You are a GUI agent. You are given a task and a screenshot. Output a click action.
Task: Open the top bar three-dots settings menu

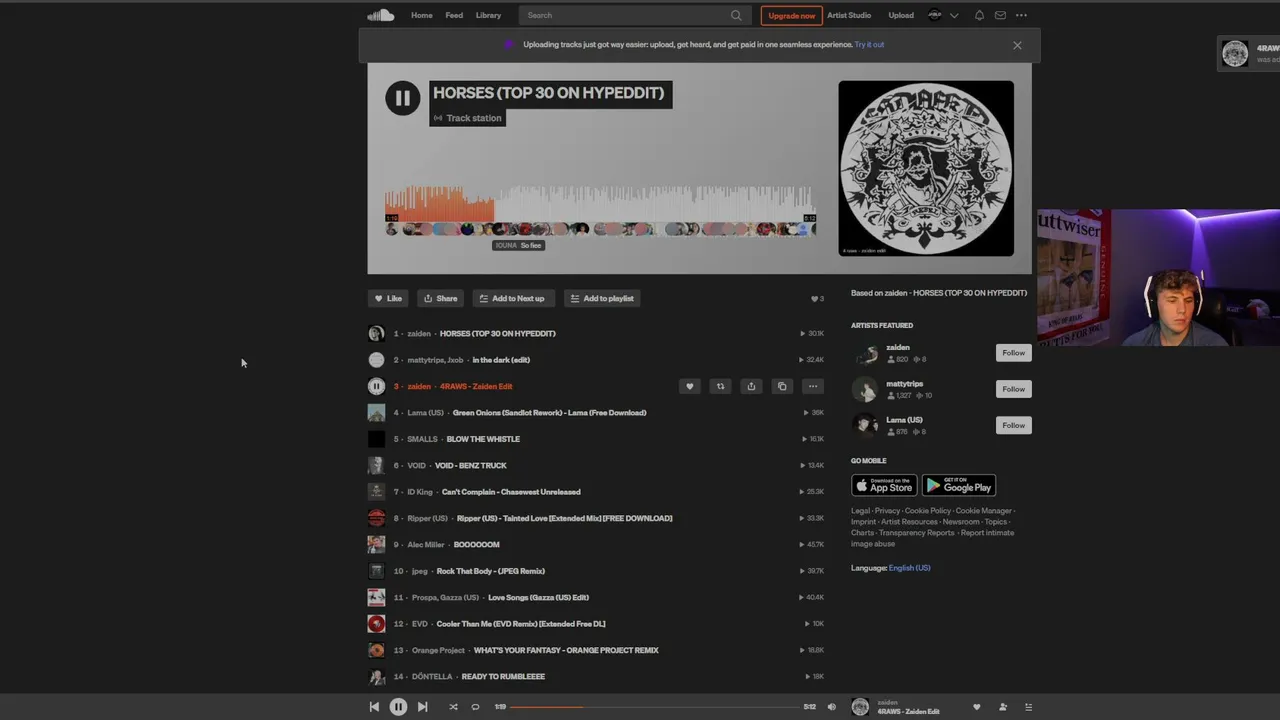[x=1021, y=15]
